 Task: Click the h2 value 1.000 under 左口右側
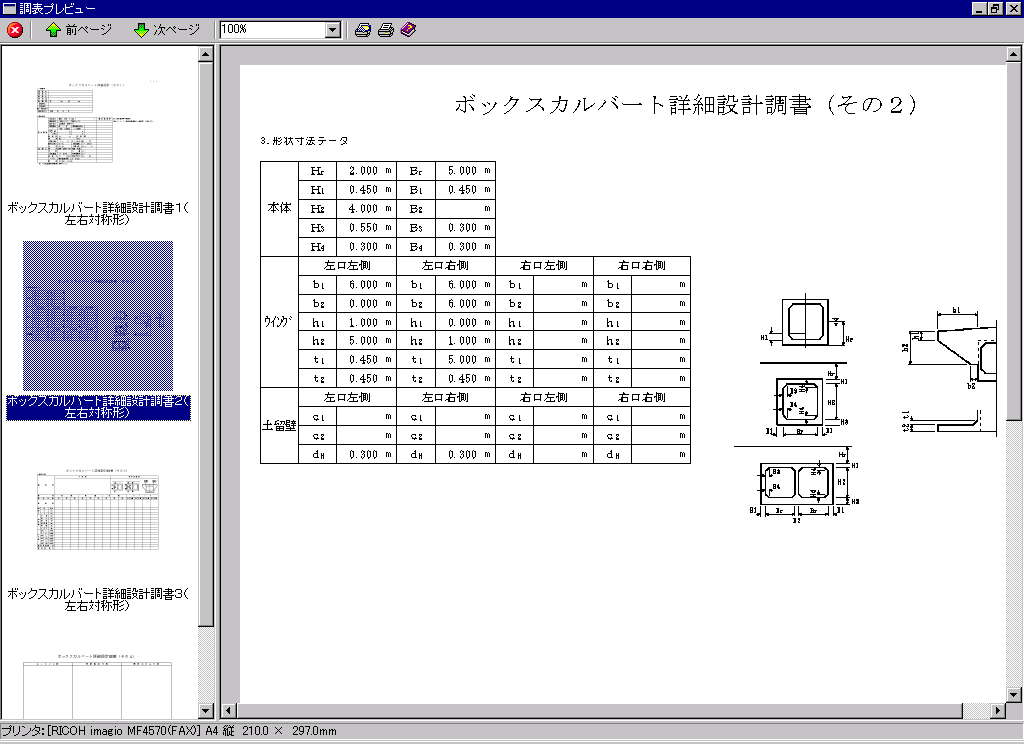click(x=465, y=341)
